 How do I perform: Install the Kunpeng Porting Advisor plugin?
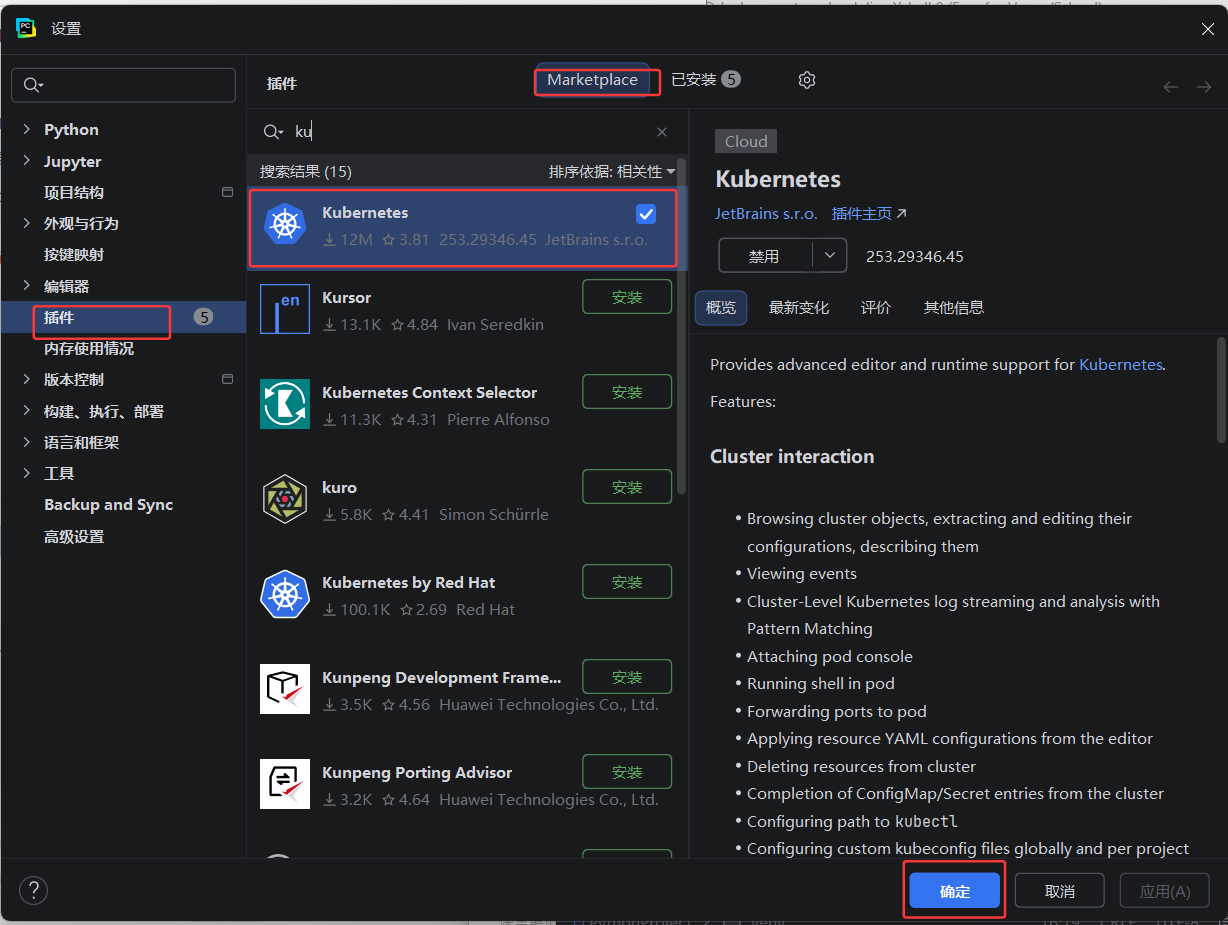(x=627, y=772)
